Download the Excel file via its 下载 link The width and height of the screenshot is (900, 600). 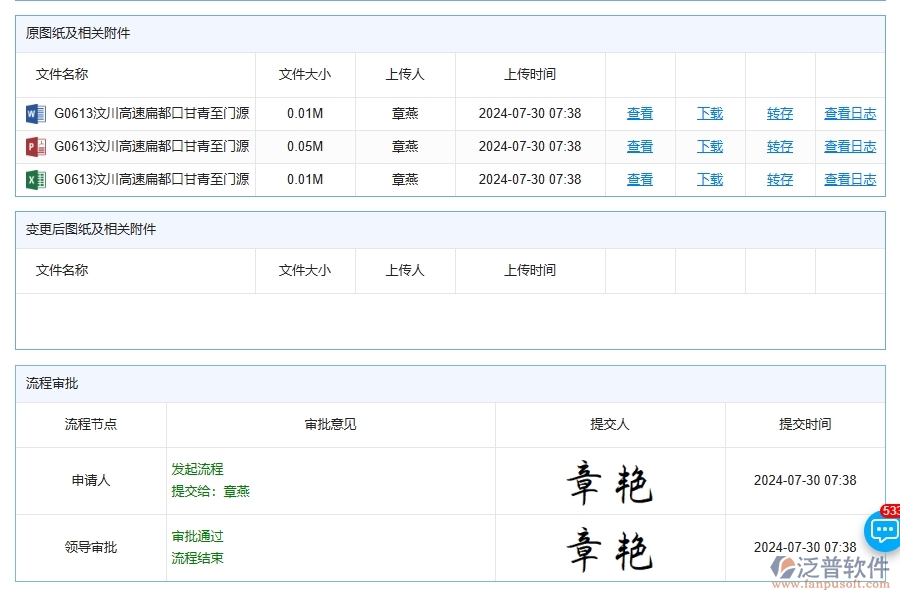click(x=709, y=179)
